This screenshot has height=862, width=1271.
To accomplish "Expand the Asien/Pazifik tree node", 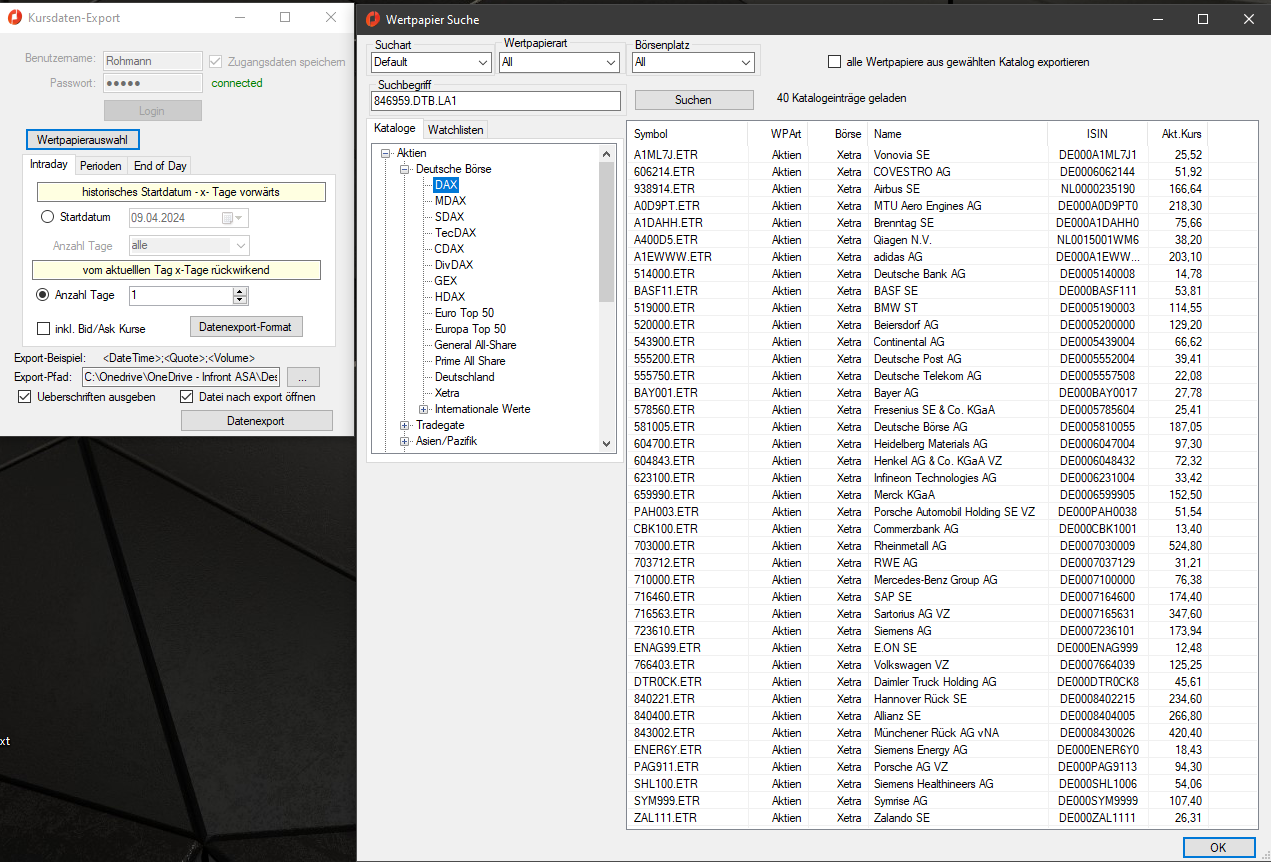I will (x=405, y=441).
